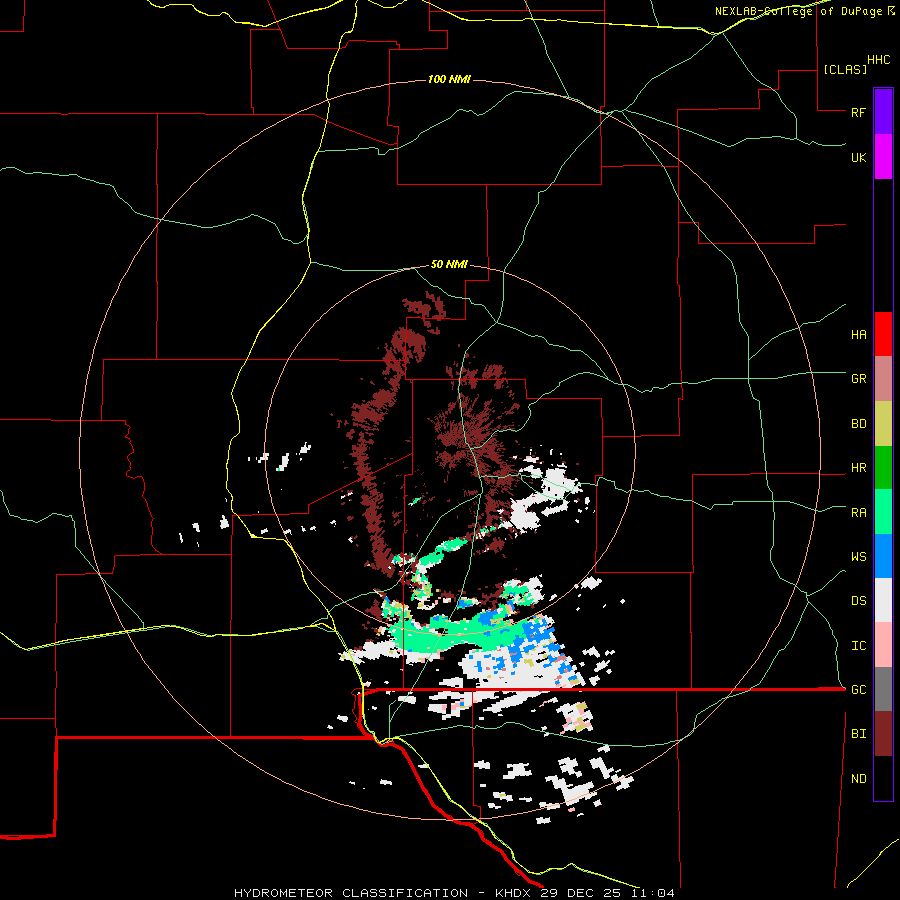Click the 100 NMI range ring label

point(449,79)
